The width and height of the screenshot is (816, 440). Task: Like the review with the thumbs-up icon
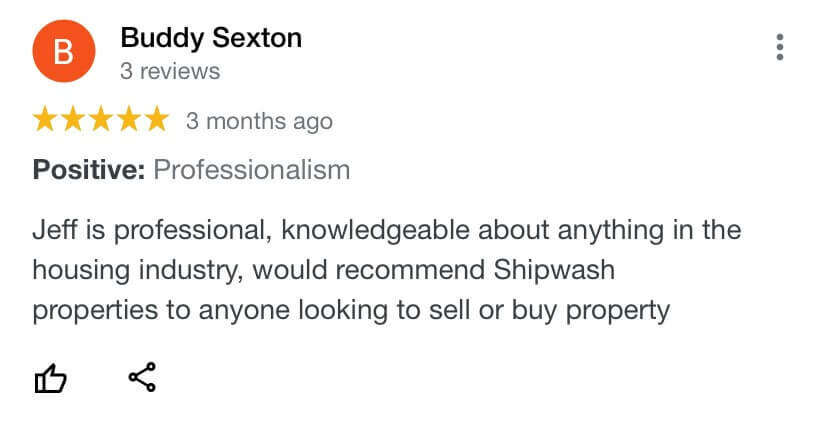[x=50, y=378]
